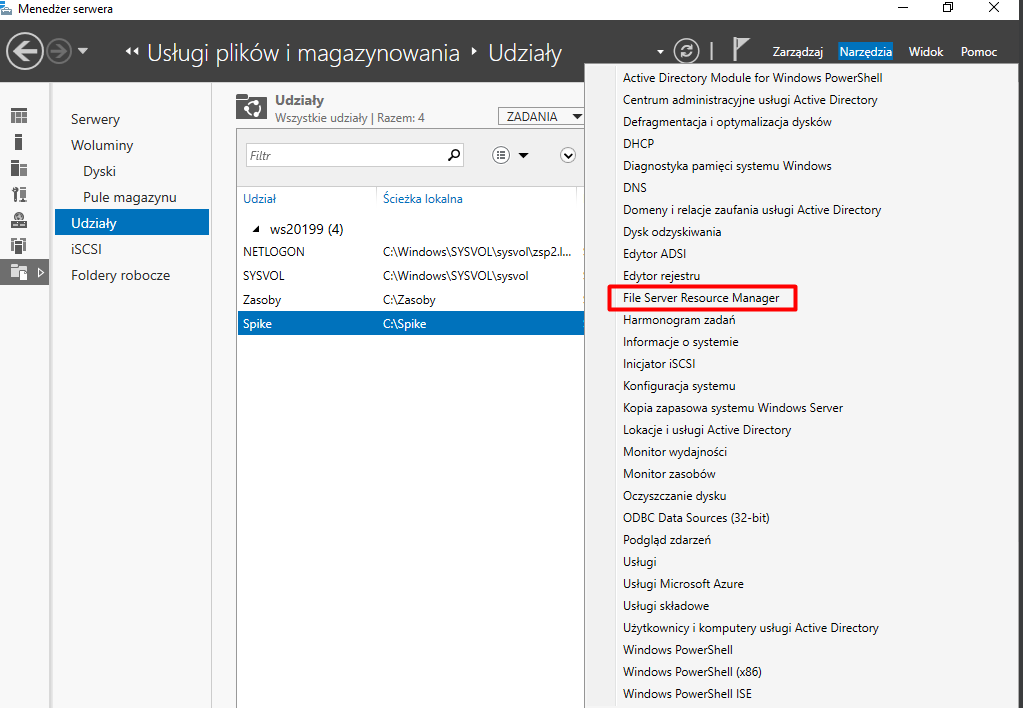Open the ZADANIA dropdown
This screenshot has height=708, width=1023.
click(x=541, y=117)
